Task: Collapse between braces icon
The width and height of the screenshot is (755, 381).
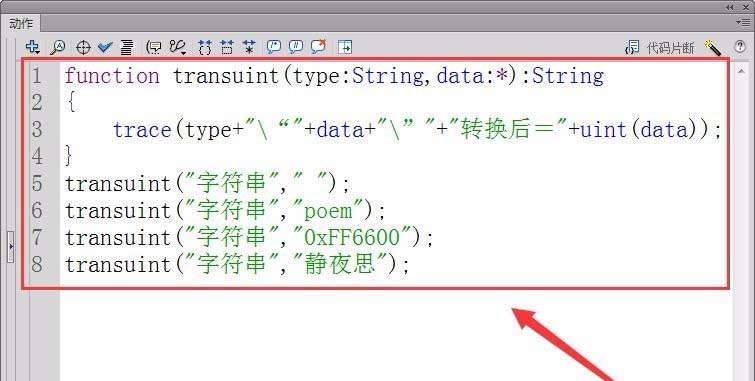Action: (205, 47)
